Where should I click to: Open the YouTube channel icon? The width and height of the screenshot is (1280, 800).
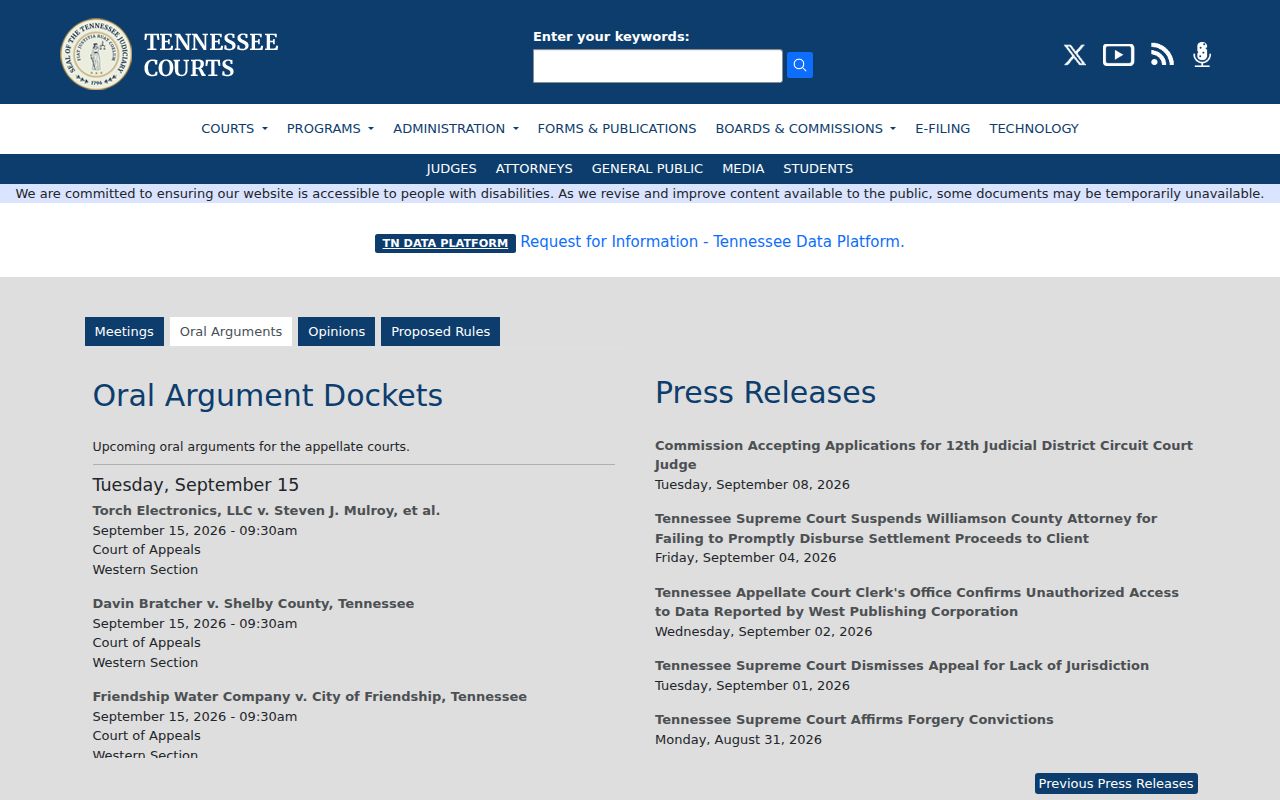point(1118,55)
